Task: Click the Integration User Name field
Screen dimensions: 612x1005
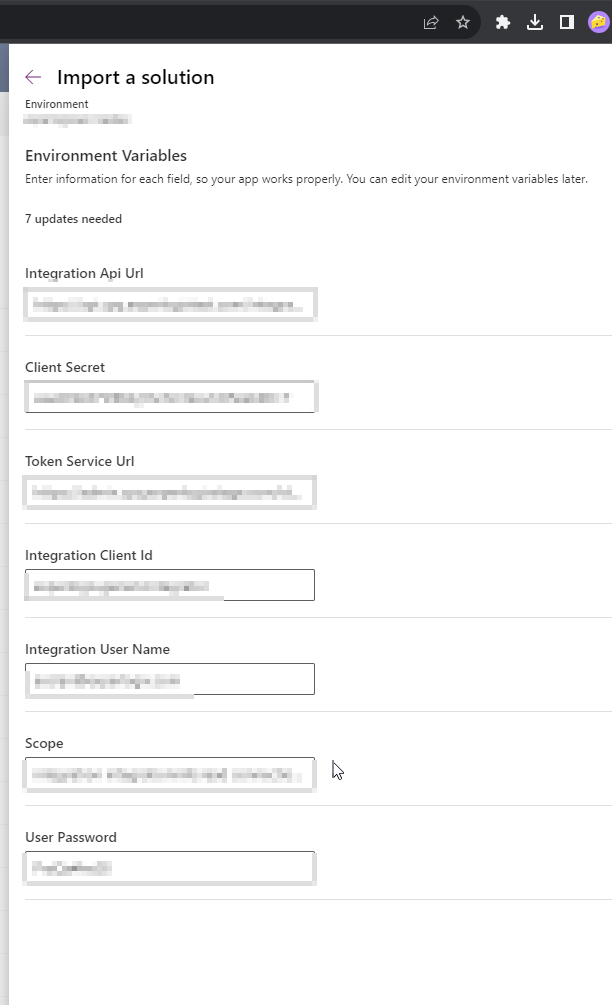Action: 170,679
